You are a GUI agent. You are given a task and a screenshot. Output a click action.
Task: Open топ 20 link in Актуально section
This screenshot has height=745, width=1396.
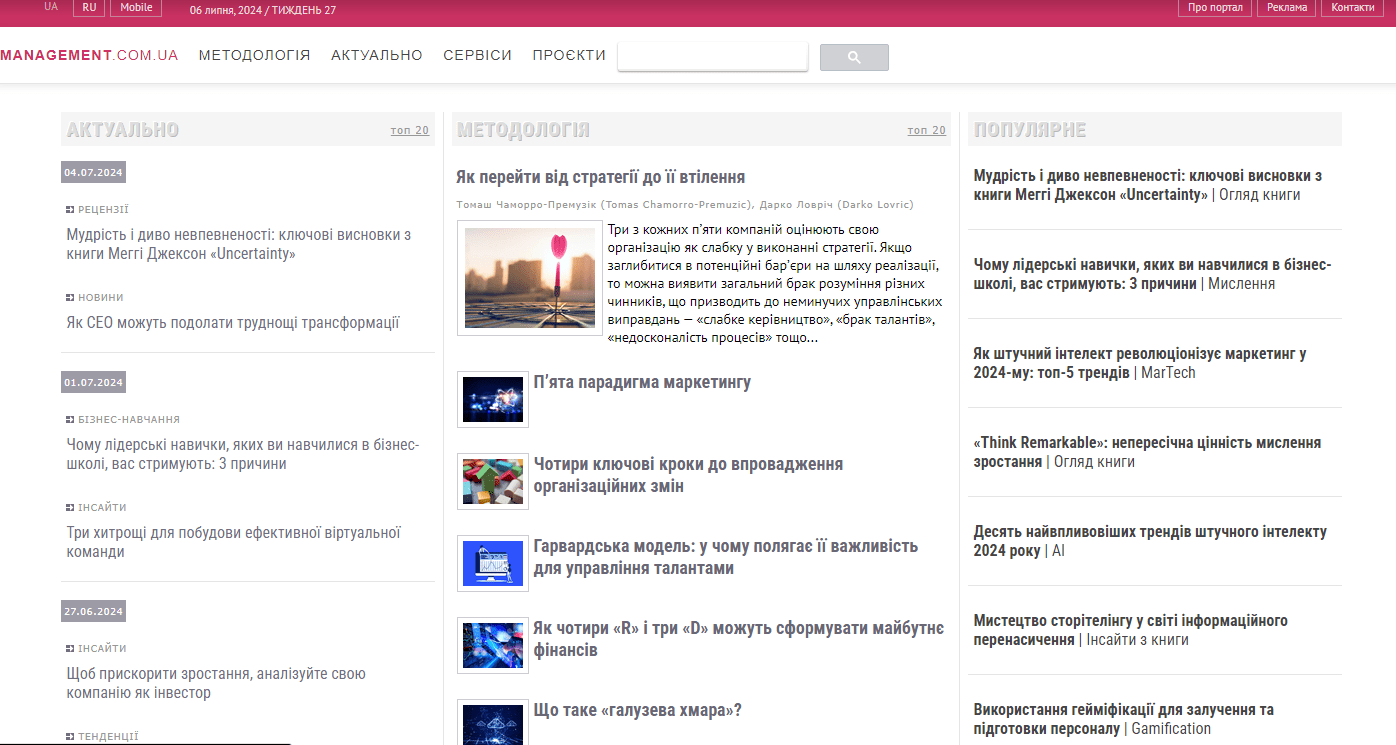point(410,130)
